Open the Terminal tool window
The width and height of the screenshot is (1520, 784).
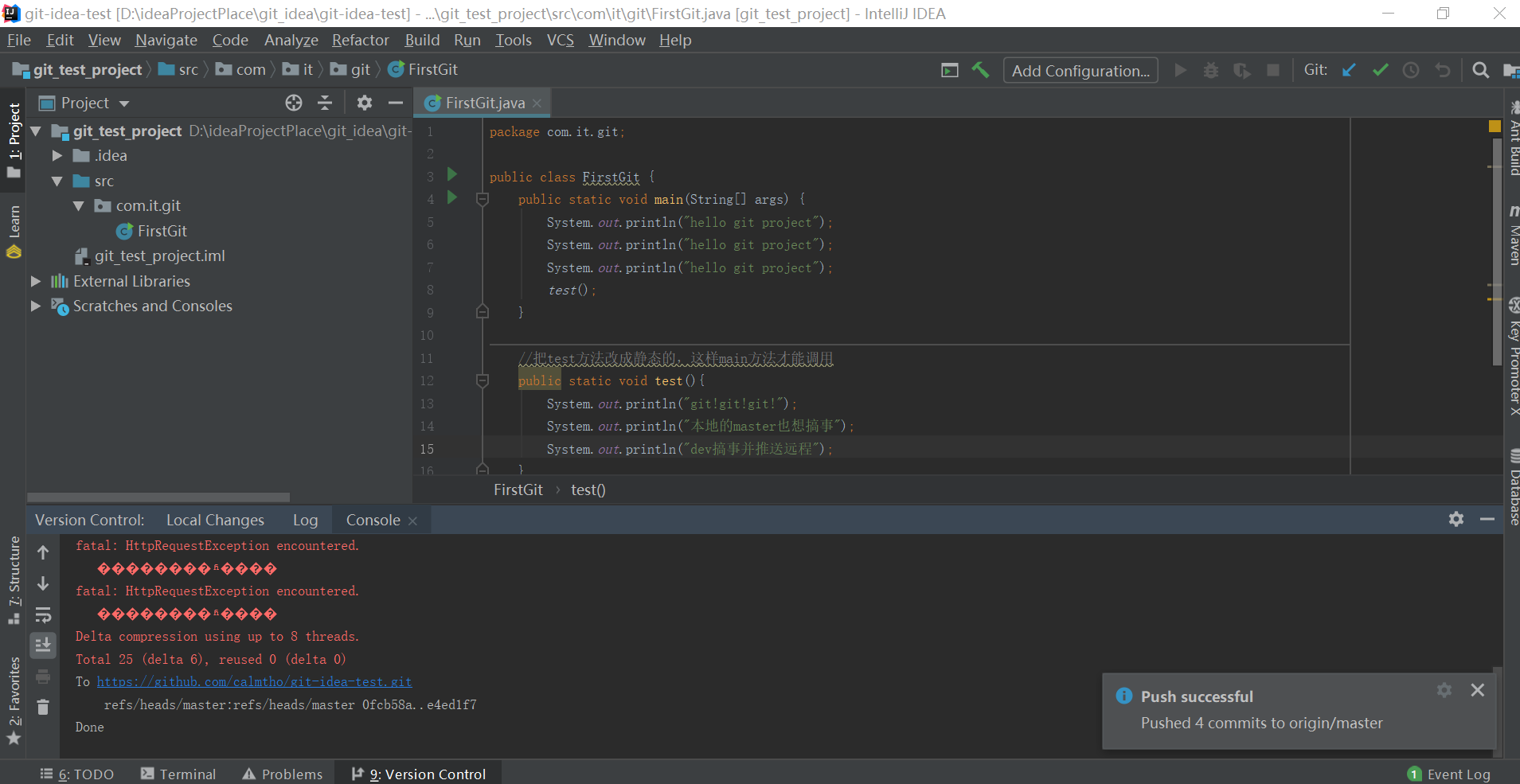coord(178,774)
